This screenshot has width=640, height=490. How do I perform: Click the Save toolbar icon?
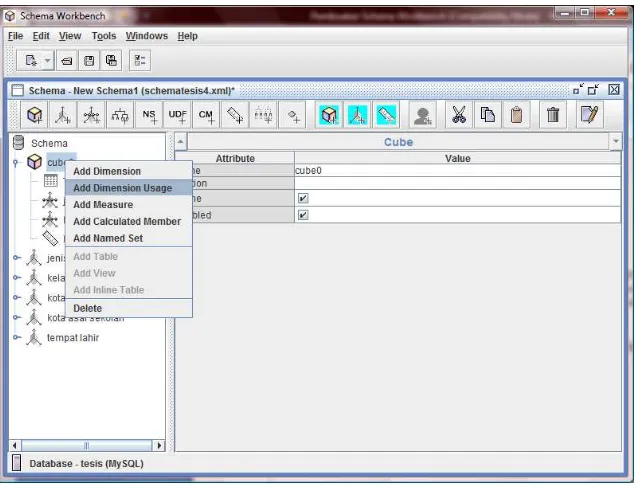point(89,61)
